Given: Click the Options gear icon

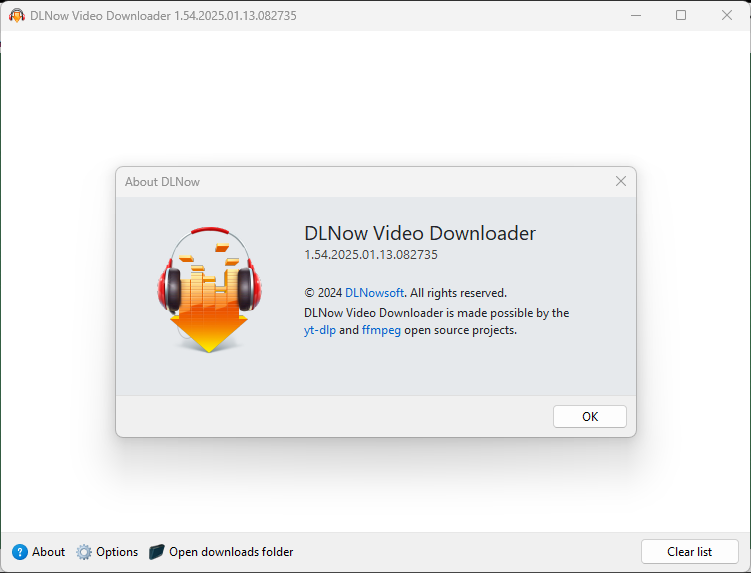Looking at the screenshot, I should pos(84,552).
